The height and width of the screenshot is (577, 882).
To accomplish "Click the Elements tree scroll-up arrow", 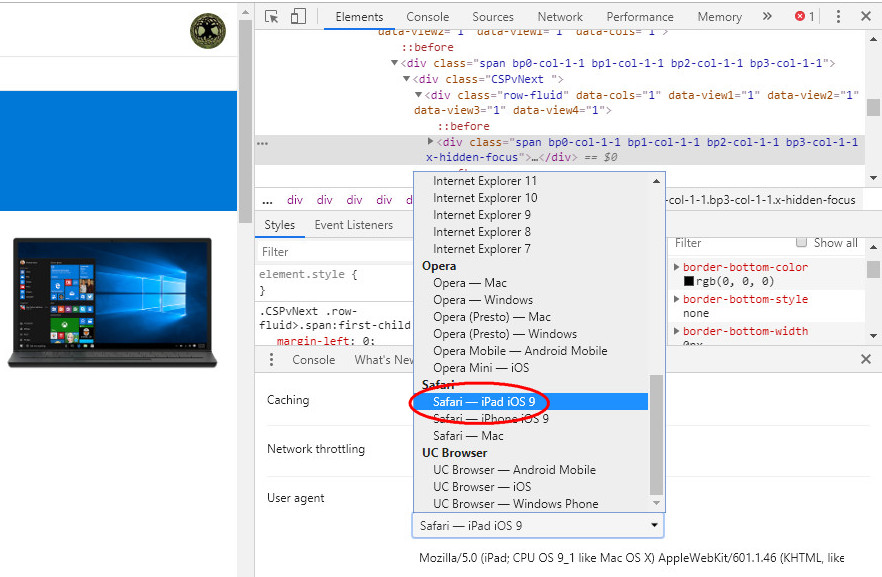I will 872,39.
